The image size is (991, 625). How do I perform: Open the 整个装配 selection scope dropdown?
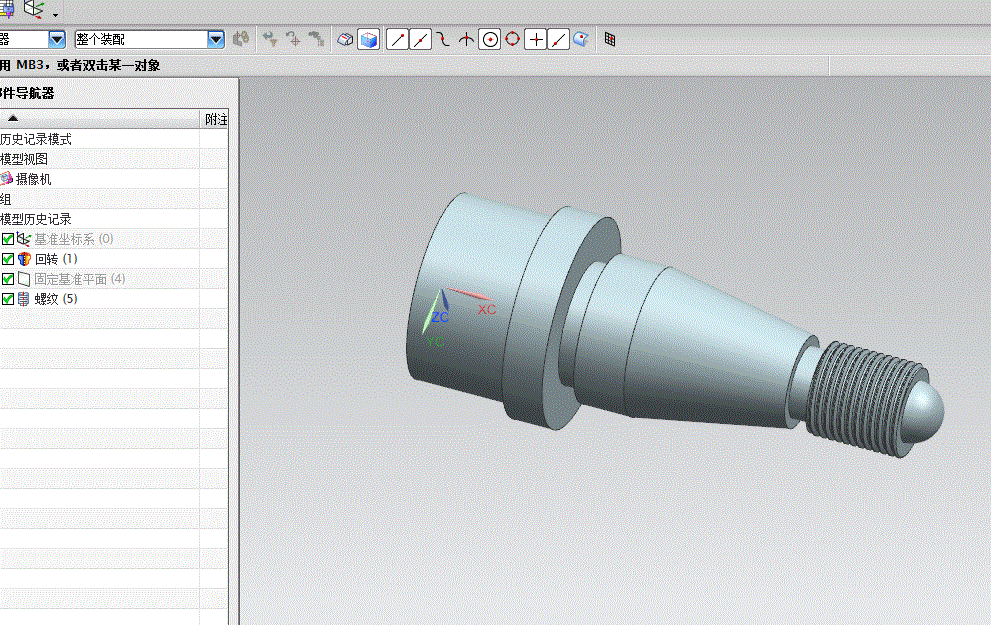[x=216, y=39]
